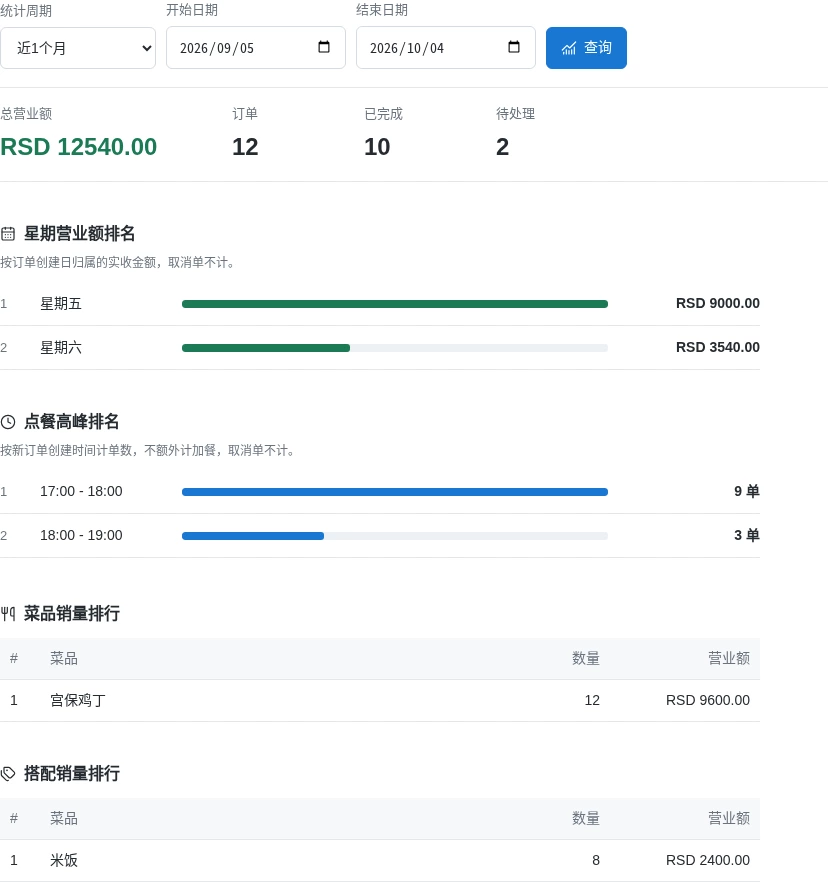Screen dimensions: 828x882
Task: Click the 3 单 order count
Action: point(746,535)
